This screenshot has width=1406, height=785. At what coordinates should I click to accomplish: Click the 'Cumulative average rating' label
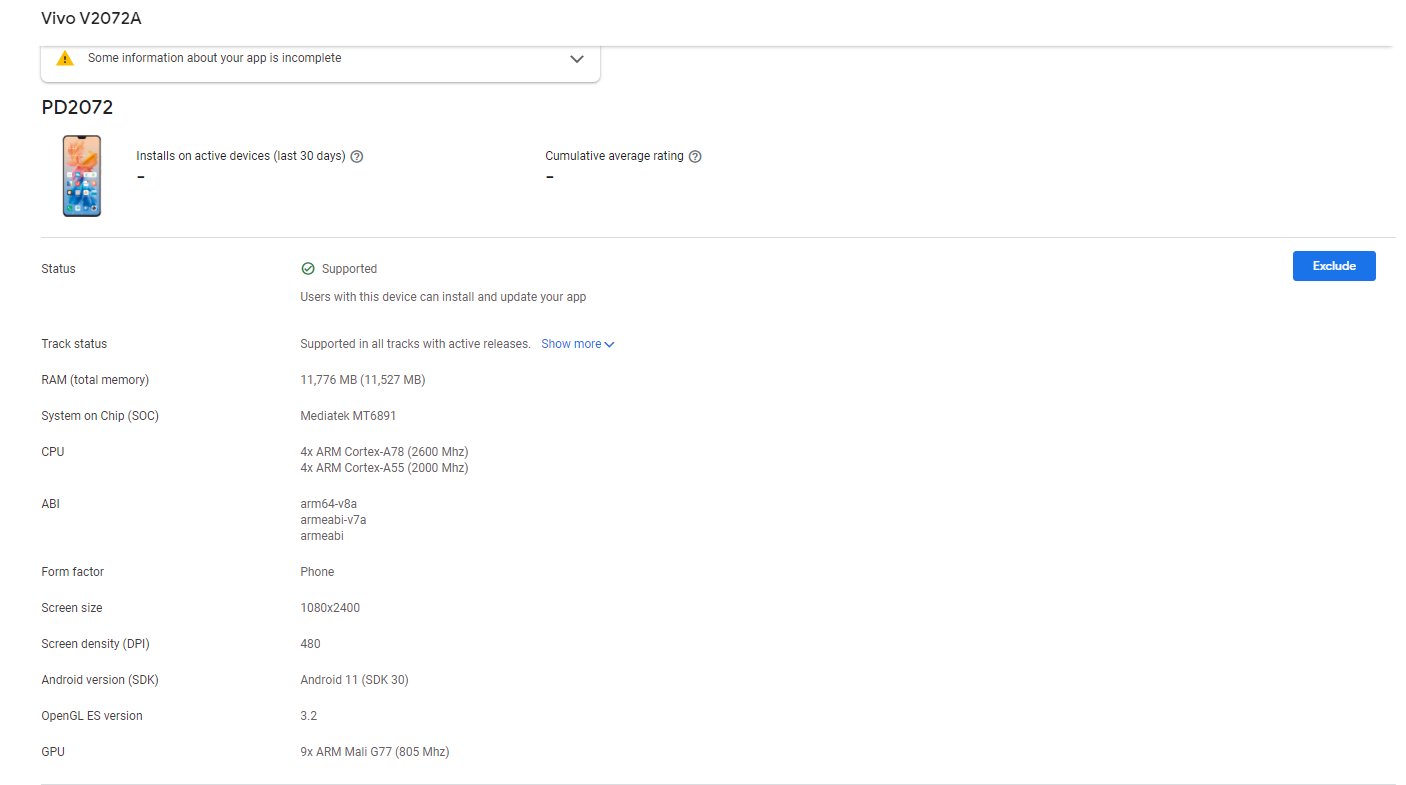pyautogui.click(x=615, y=156)
